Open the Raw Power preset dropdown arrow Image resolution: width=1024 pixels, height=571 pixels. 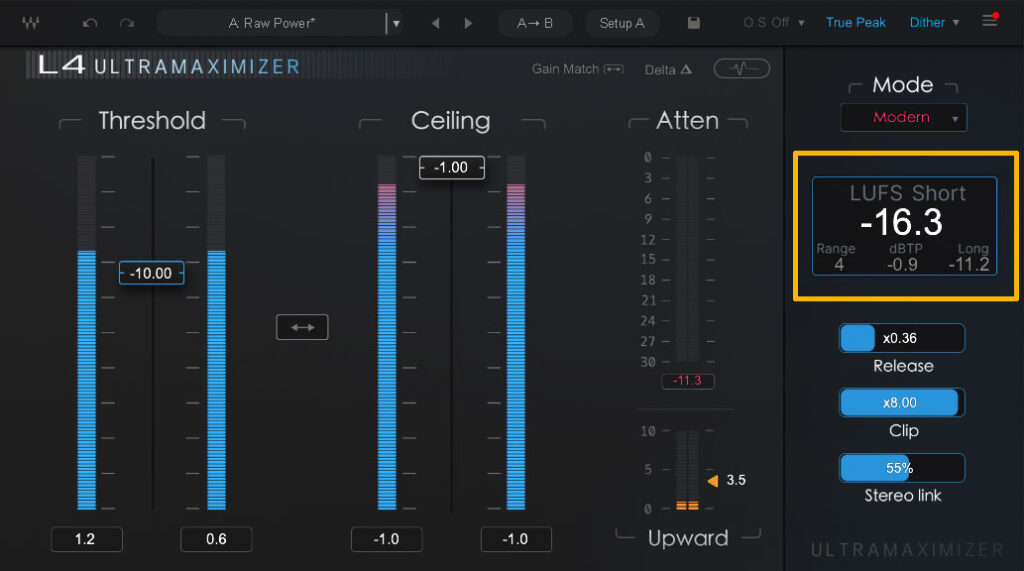396,23
